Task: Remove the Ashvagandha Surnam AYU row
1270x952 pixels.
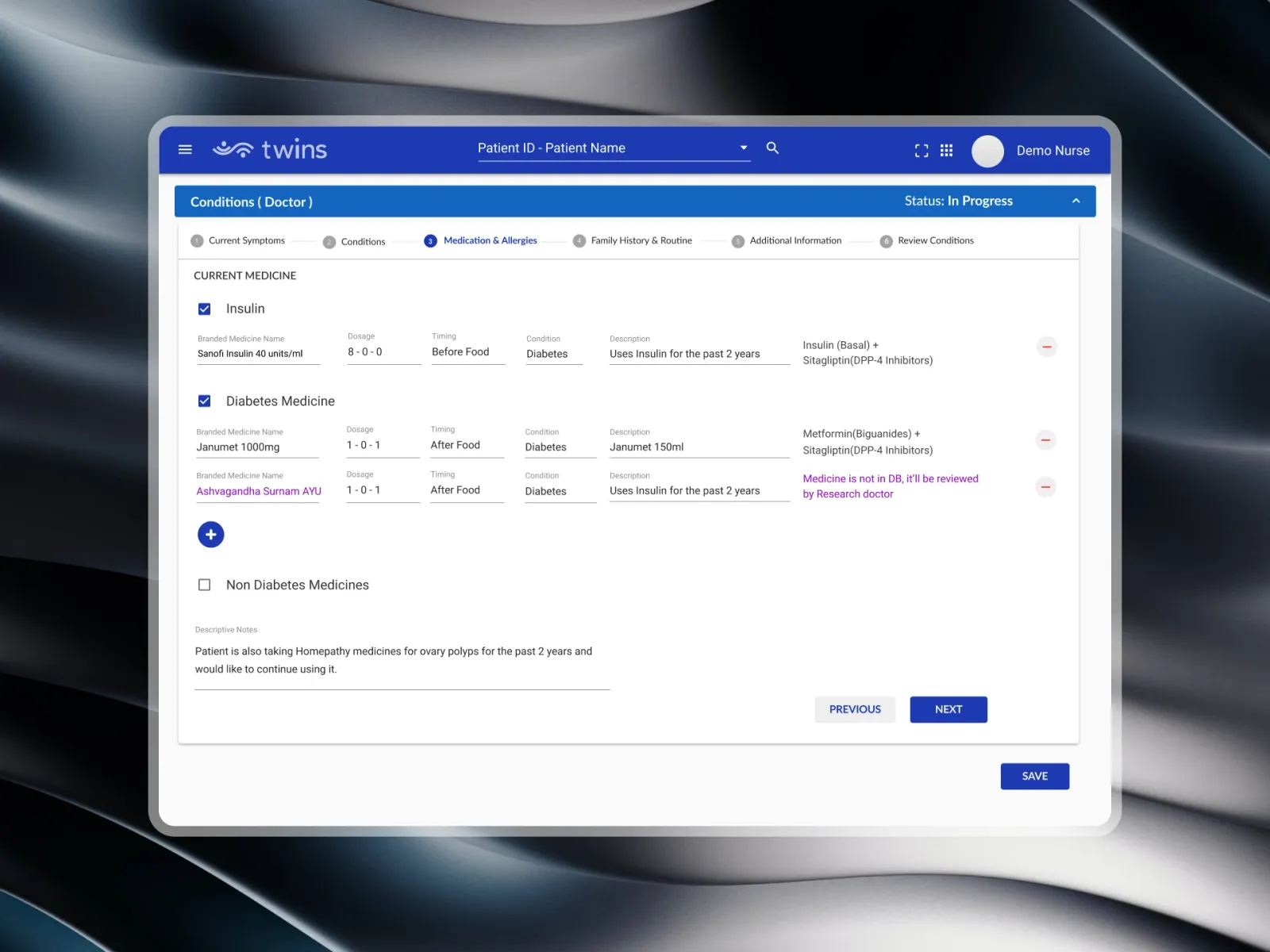Action: tap(1046, 487)
